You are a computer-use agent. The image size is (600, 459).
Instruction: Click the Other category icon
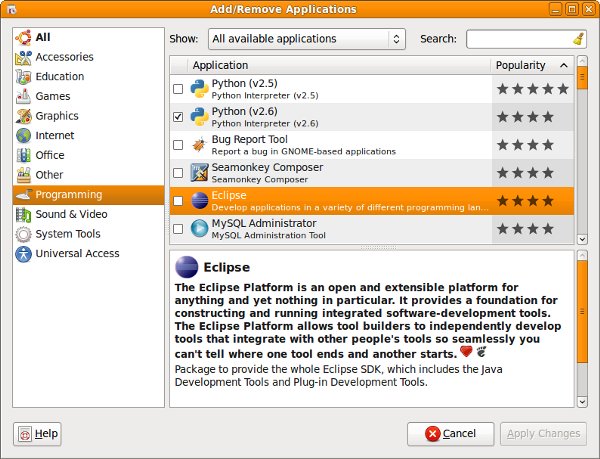click(x=23, y=175)
